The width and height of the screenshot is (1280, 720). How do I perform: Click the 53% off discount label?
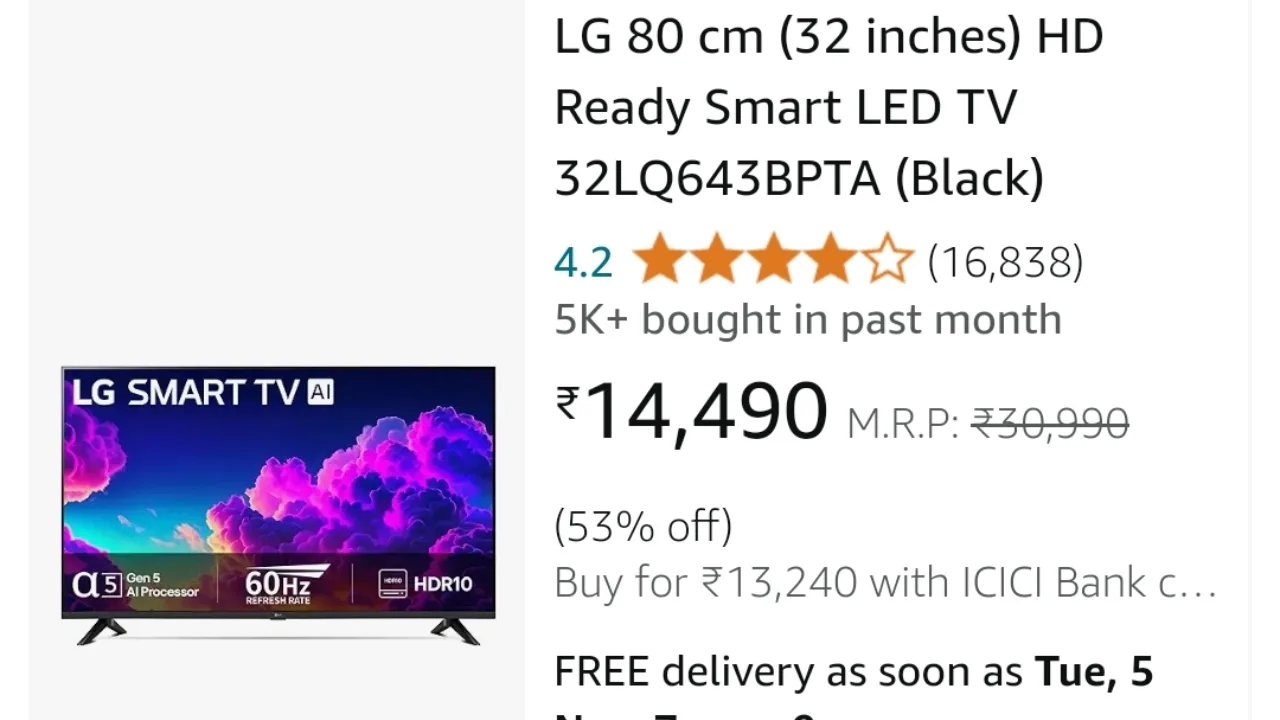[x=643, y=525]
